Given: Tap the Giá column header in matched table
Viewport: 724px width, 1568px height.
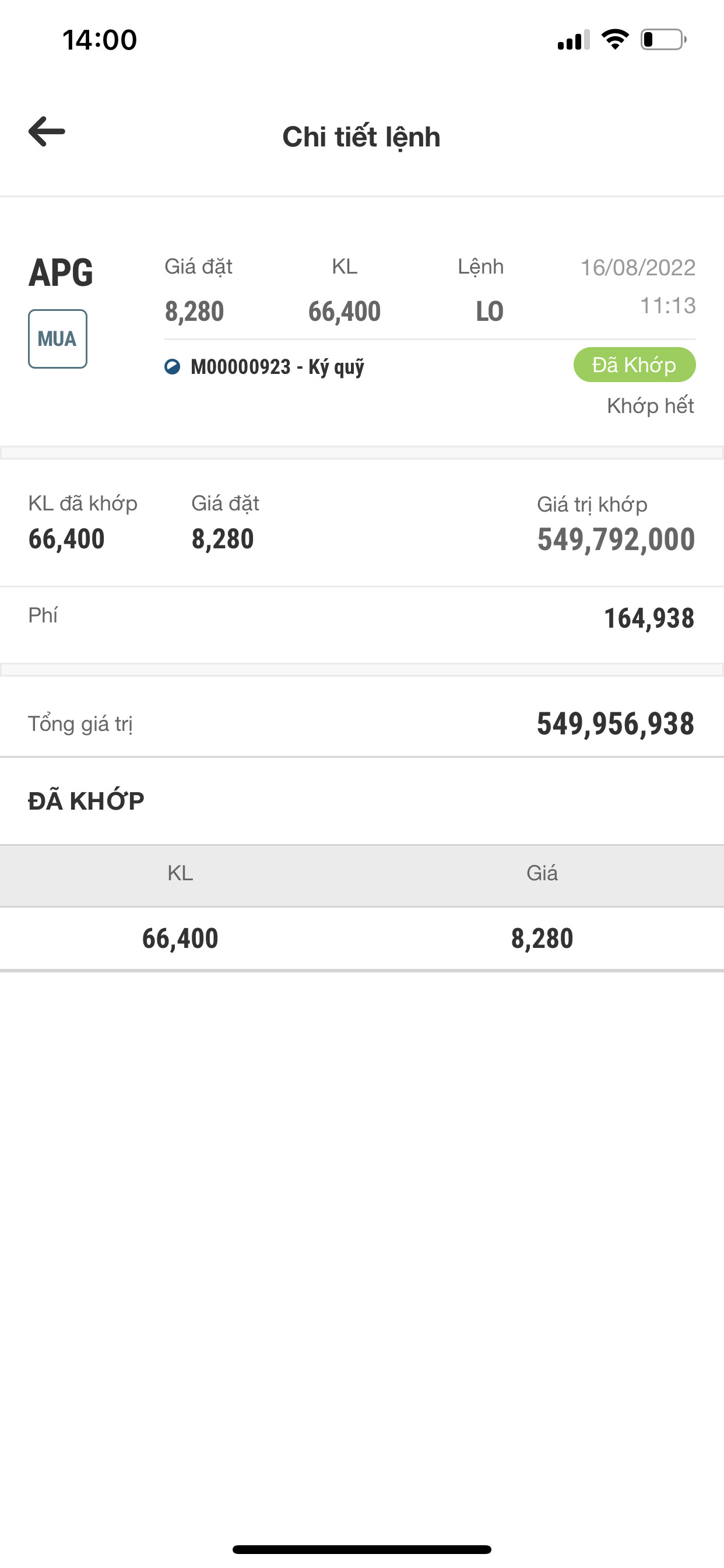Looking at the screenshot, I should 542,873.
